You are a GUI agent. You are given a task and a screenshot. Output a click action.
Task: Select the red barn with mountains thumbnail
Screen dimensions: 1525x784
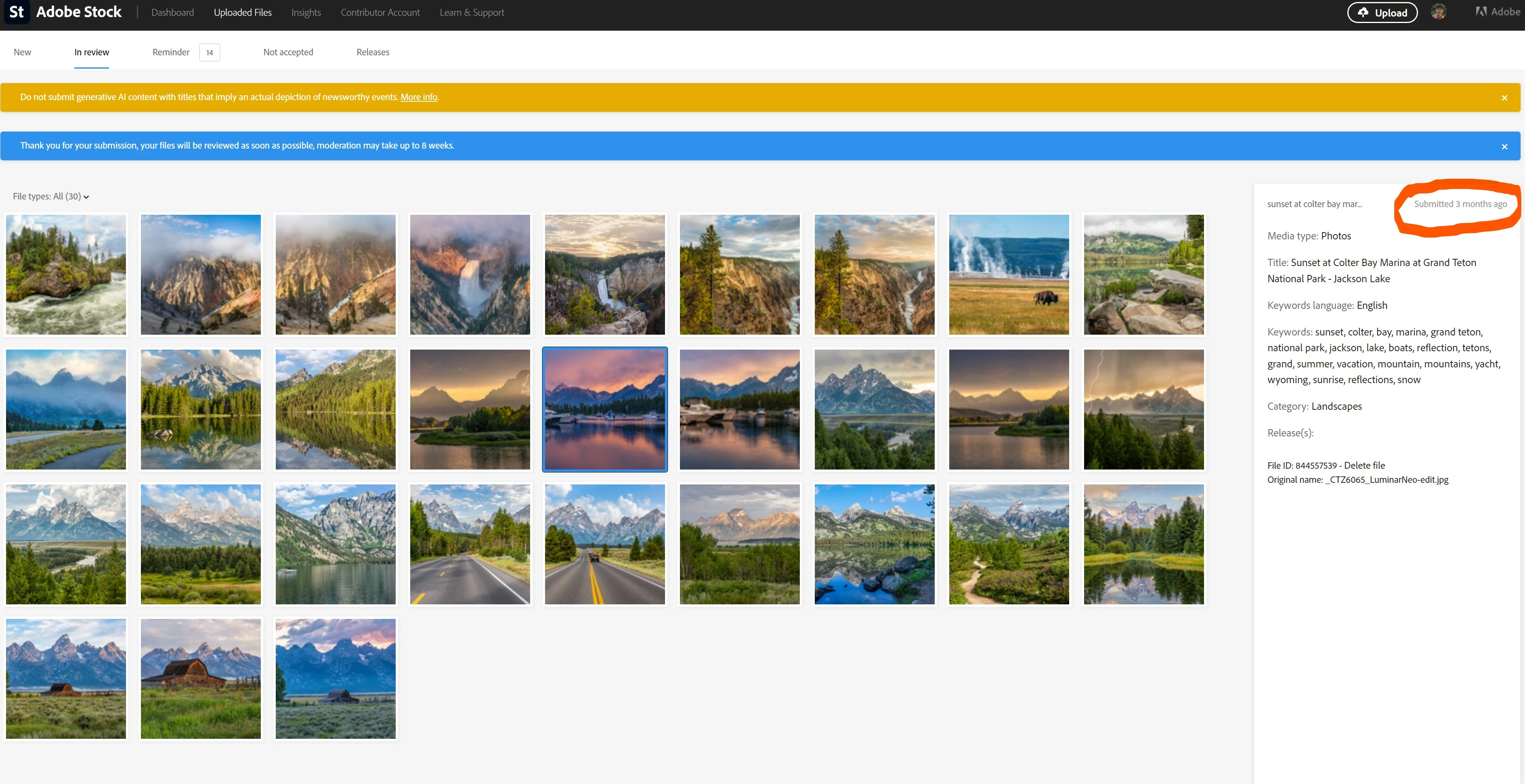coord(201,679)
